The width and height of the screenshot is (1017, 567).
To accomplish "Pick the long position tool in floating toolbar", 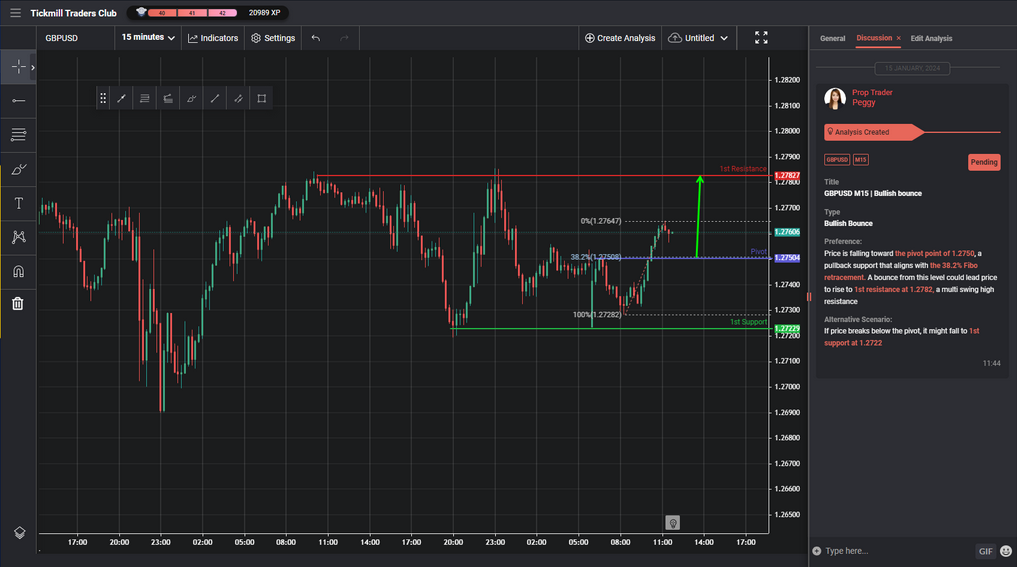I will click(x=168, y=99).
